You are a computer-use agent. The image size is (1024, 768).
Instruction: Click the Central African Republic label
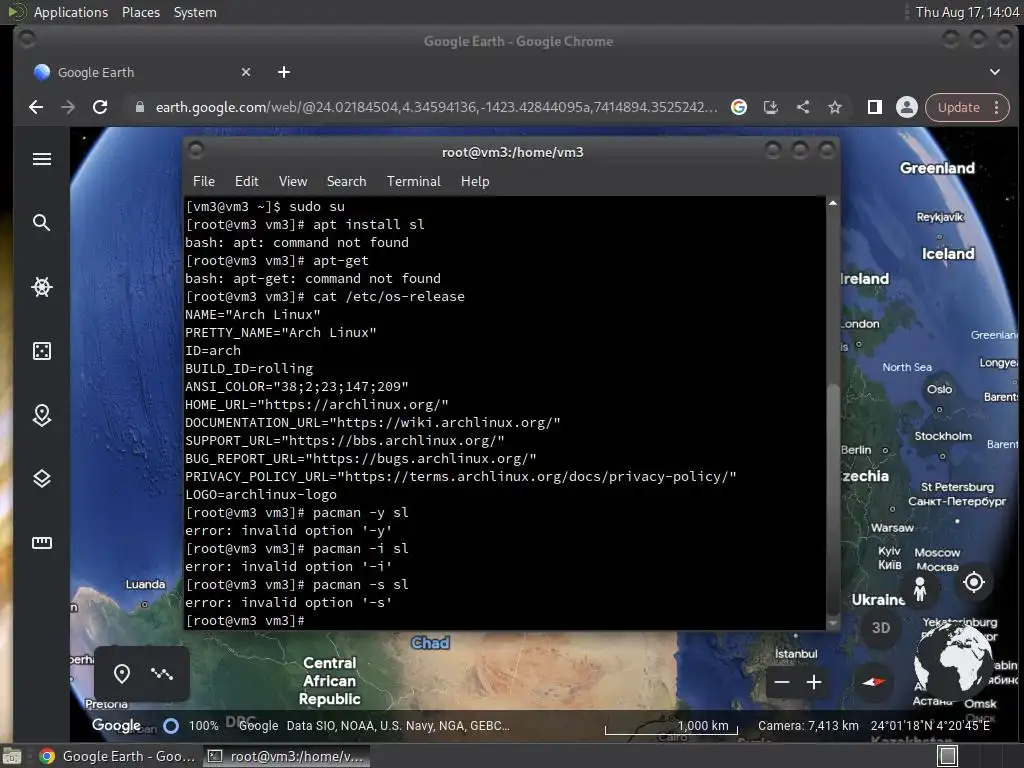click(x=330, y=680)
